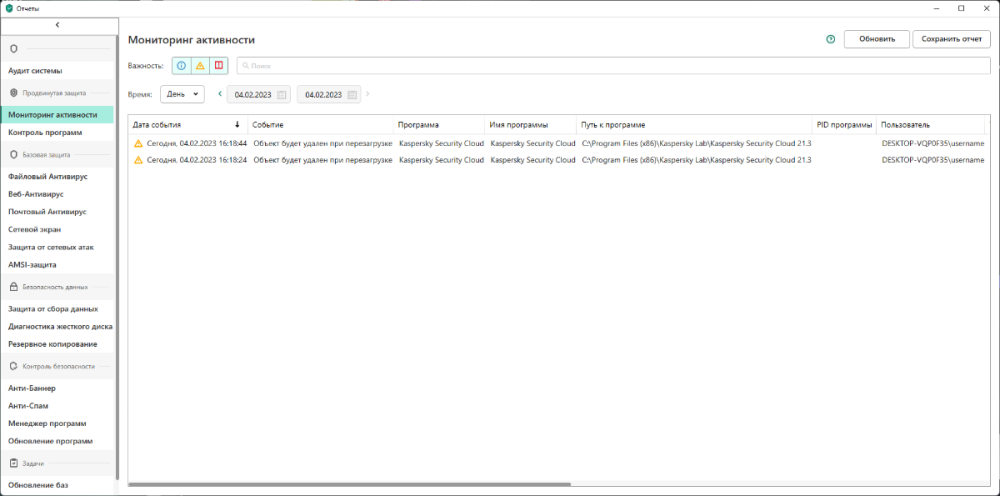Click the Сохранить отчет button
1000x496 pixels.
[952, 39]
